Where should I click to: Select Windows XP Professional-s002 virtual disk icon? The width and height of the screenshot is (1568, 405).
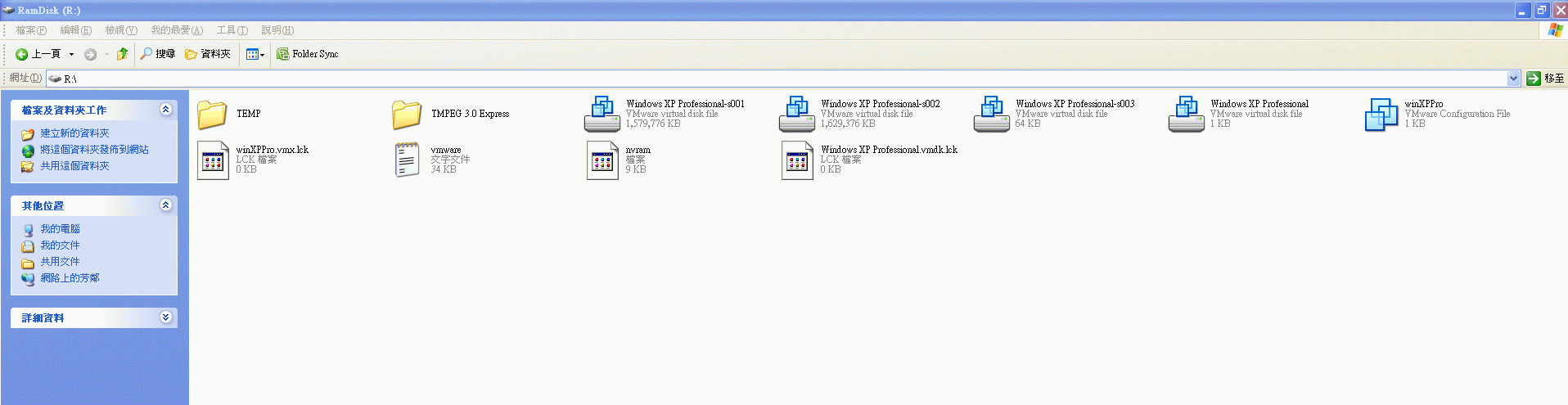[x=797, y=114]
